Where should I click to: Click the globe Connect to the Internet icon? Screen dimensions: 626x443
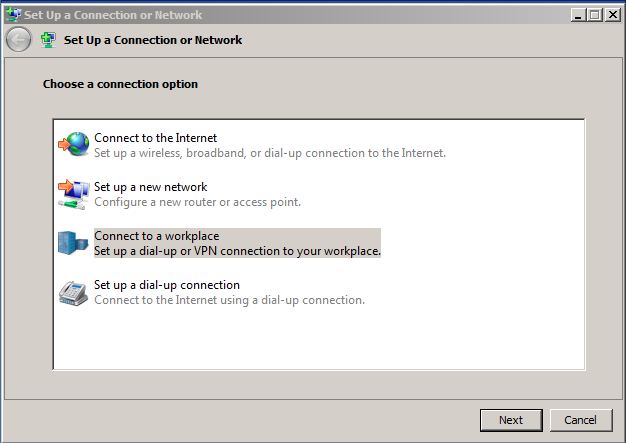74,145
